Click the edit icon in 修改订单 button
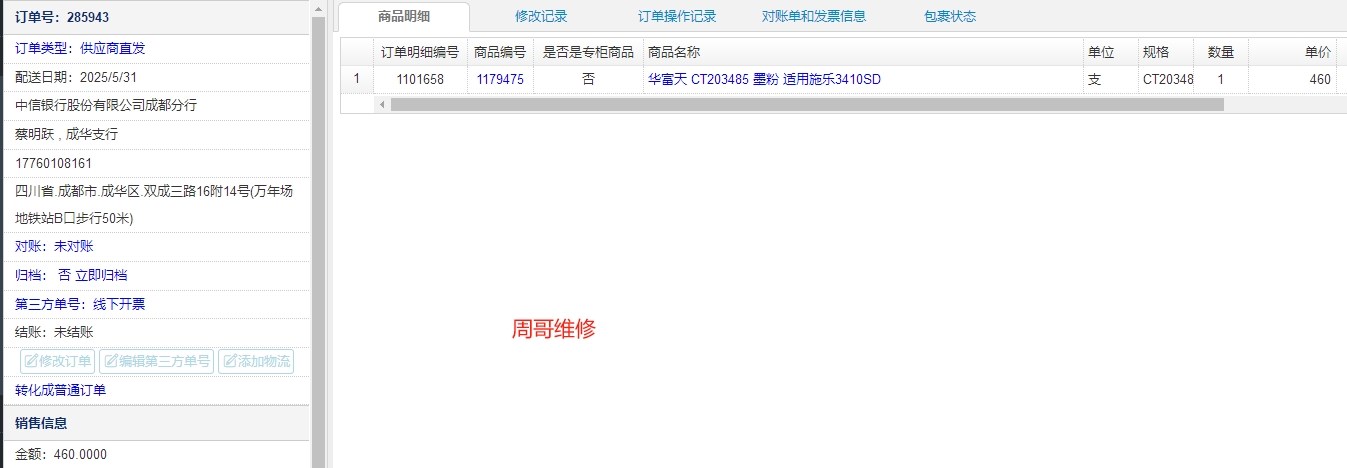The width and height of the screenshot is (1347, 468). click(x=30, y=361)
